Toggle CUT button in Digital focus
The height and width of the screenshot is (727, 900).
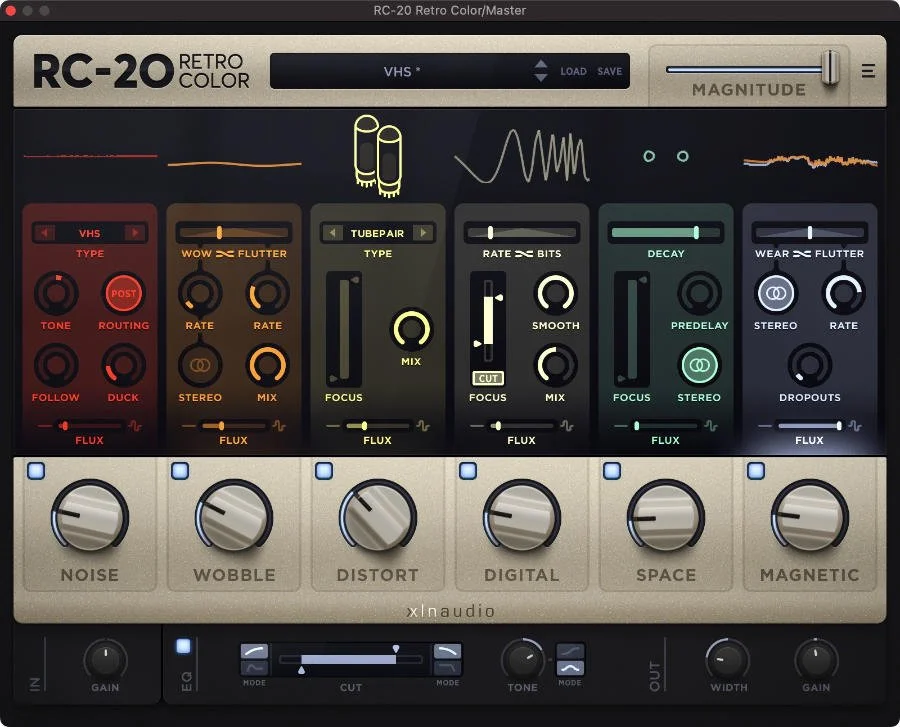pyautogui.click(x=488, y=378)
